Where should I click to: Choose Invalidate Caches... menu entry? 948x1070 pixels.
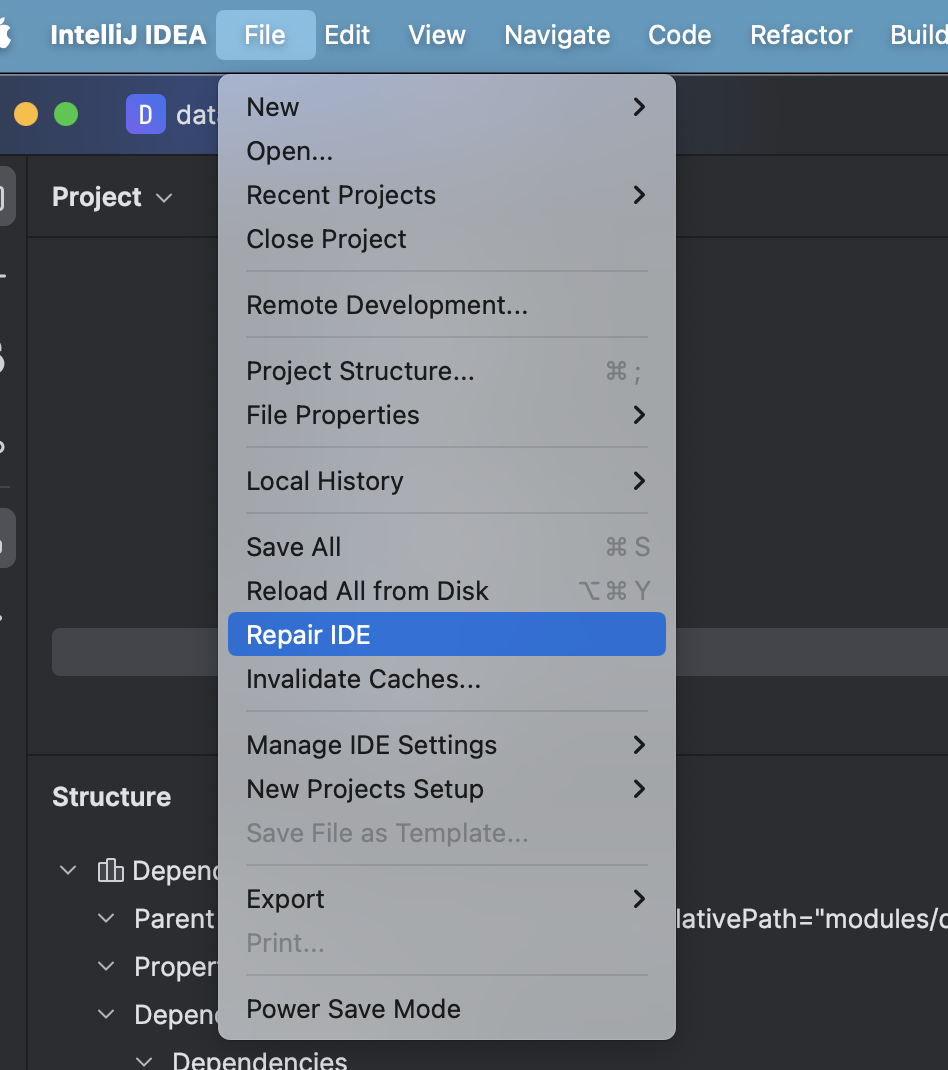pos(363,679)
